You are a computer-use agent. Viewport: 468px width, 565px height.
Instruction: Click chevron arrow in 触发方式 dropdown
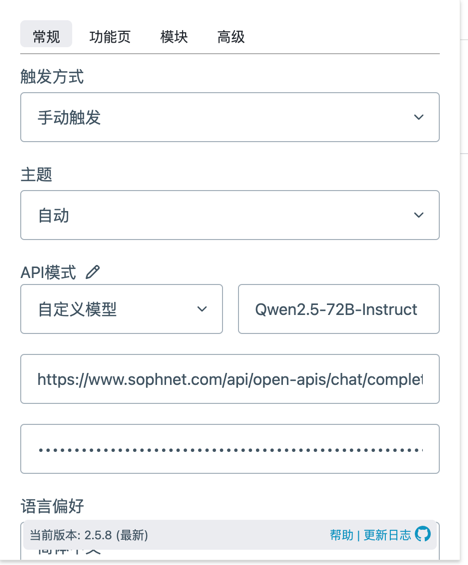(418, 117)
